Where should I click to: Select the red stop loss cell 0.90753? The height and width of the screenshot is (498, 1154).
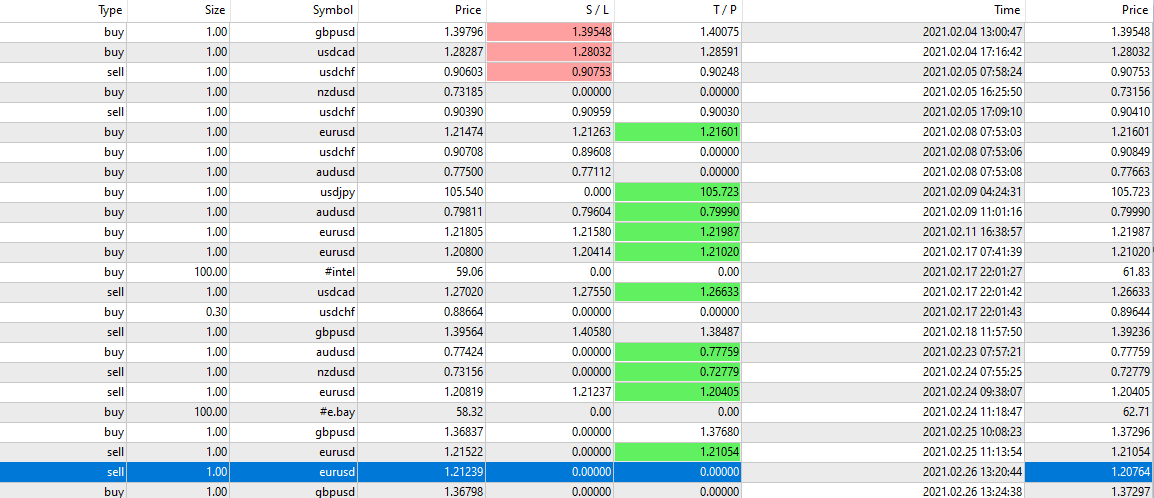550,72
